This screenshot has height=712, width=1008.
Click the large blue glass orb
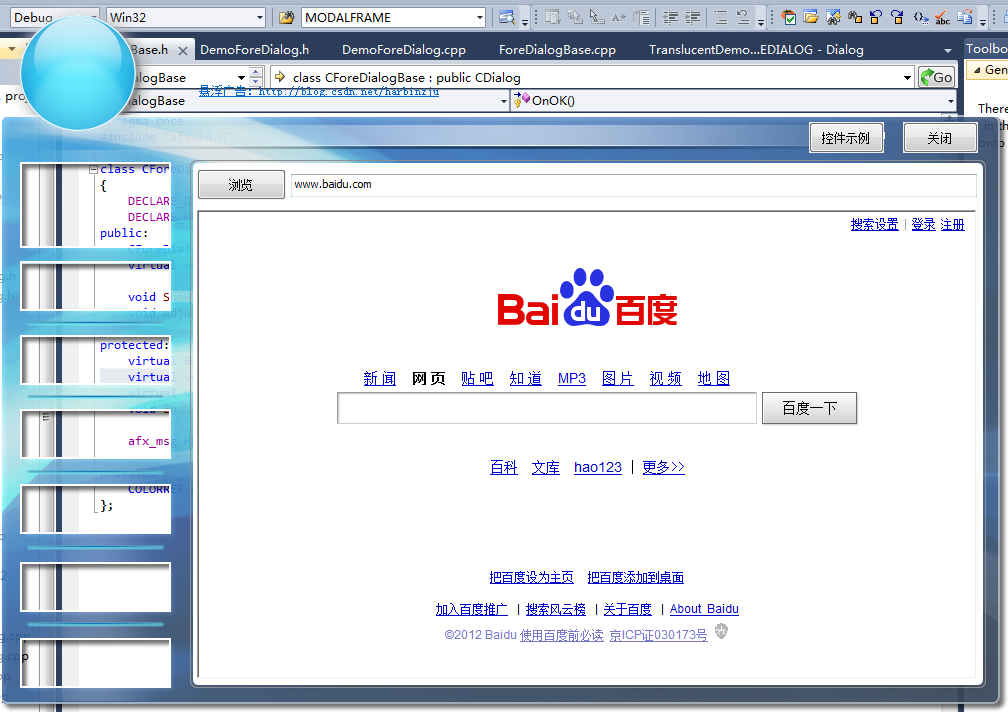tap(78, 73)
